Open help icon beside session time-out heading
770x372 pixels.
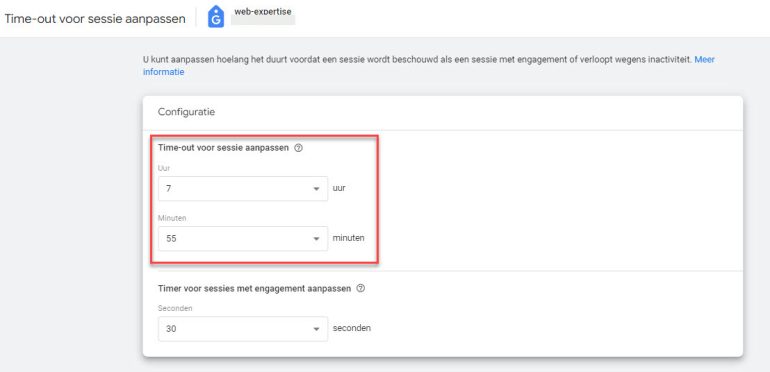coord(298,148)
